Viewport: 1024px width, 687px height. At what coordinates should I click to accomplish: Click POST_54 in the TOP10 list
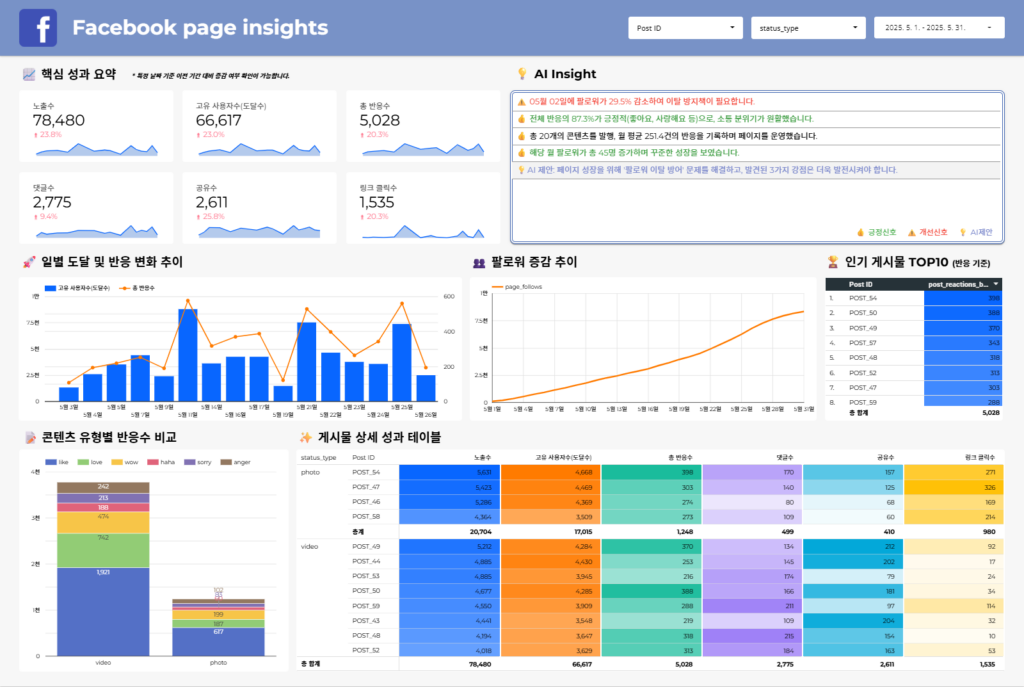862,298
